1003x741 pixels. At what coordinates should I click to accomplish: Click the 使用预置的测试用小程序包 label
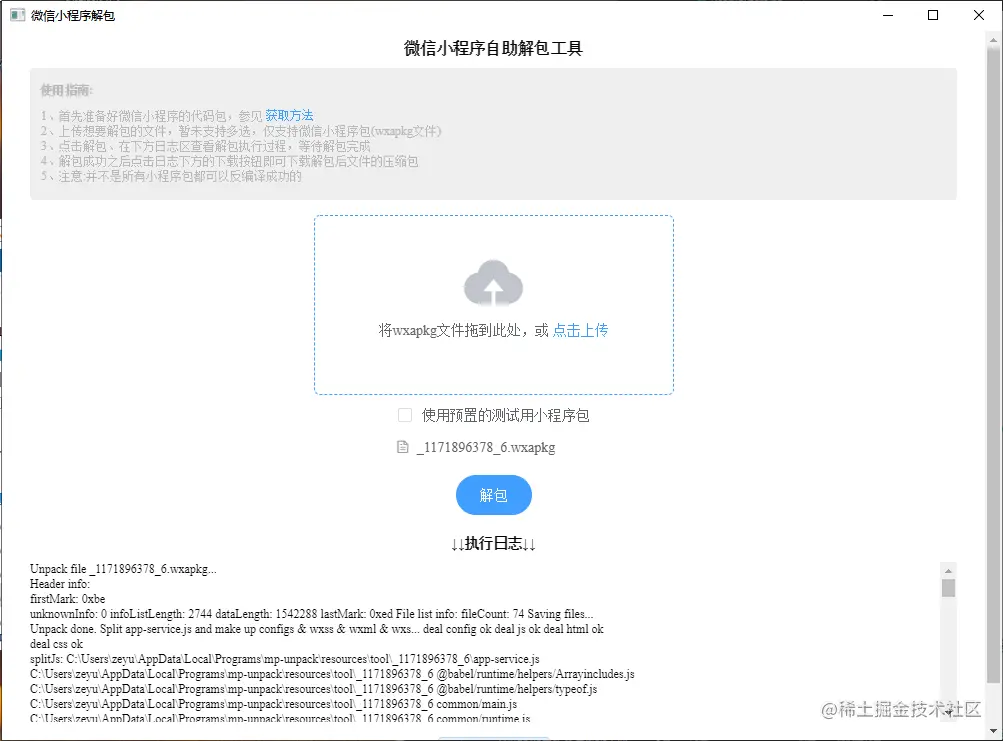click(x=505, y=415)
